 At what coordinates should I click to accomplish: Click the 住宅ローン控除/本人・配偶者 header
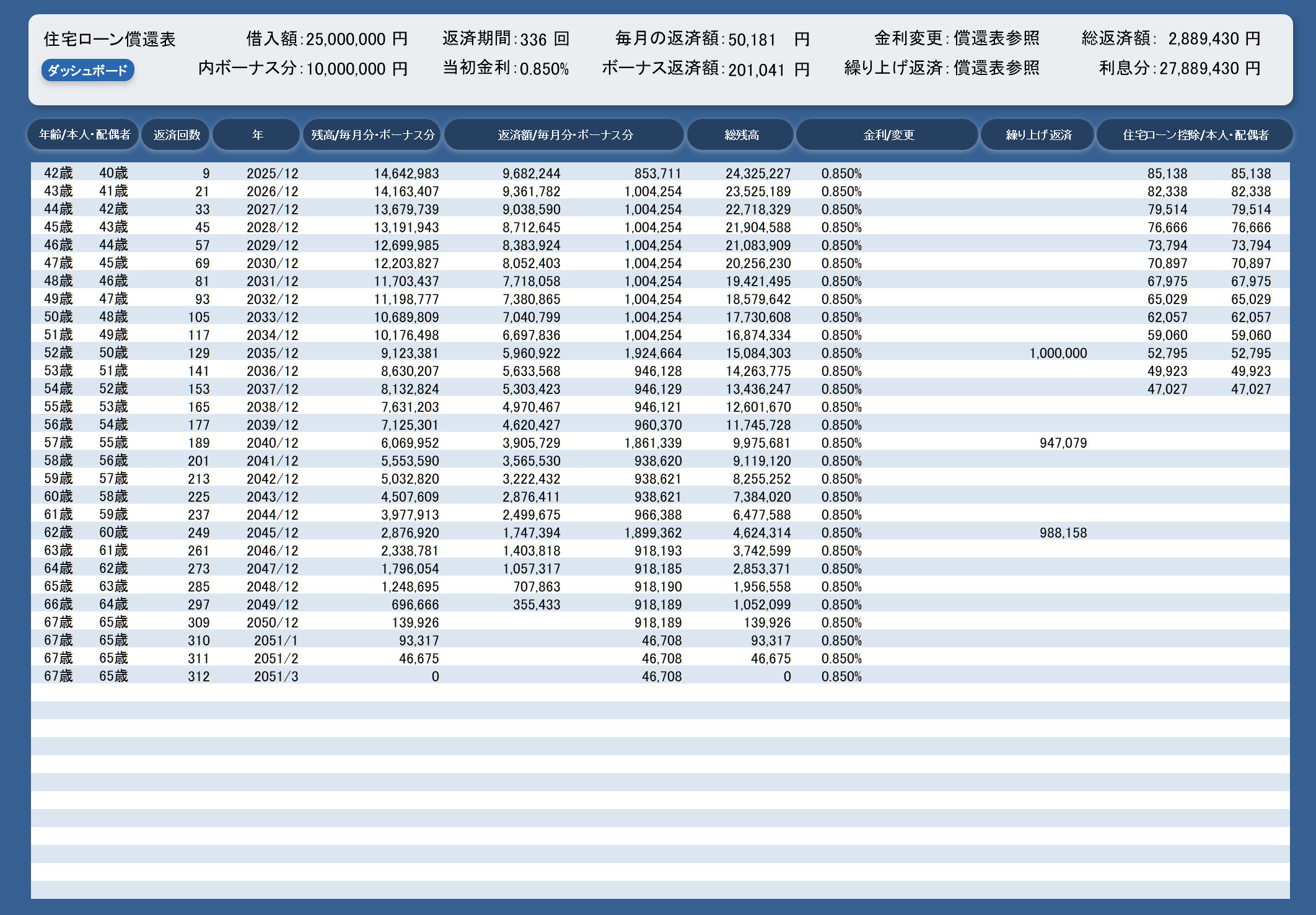pos(1195,135)
